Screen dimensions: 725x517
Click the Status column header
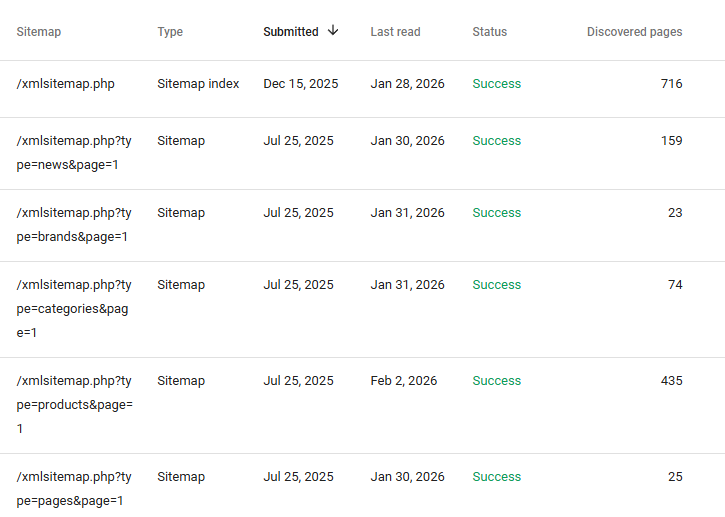pyautogui.click(x=489, y=32)
